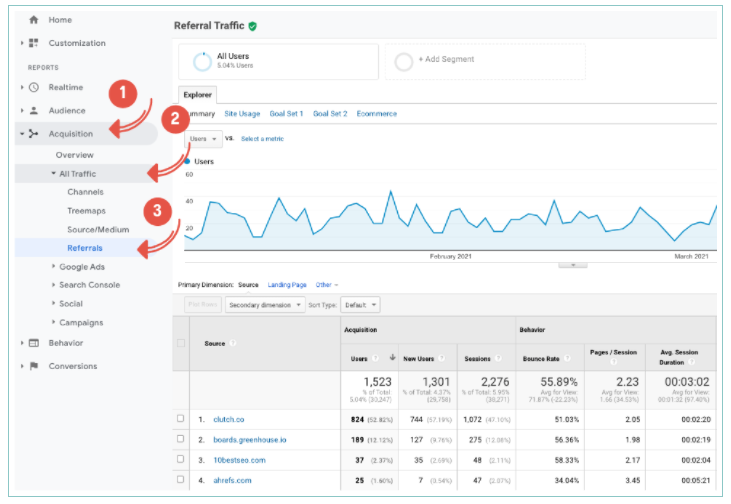The height and width of the screenshot is (504, 731).
Task: Open the Sort Type Default dropdown
Action: tap(360, 305)
